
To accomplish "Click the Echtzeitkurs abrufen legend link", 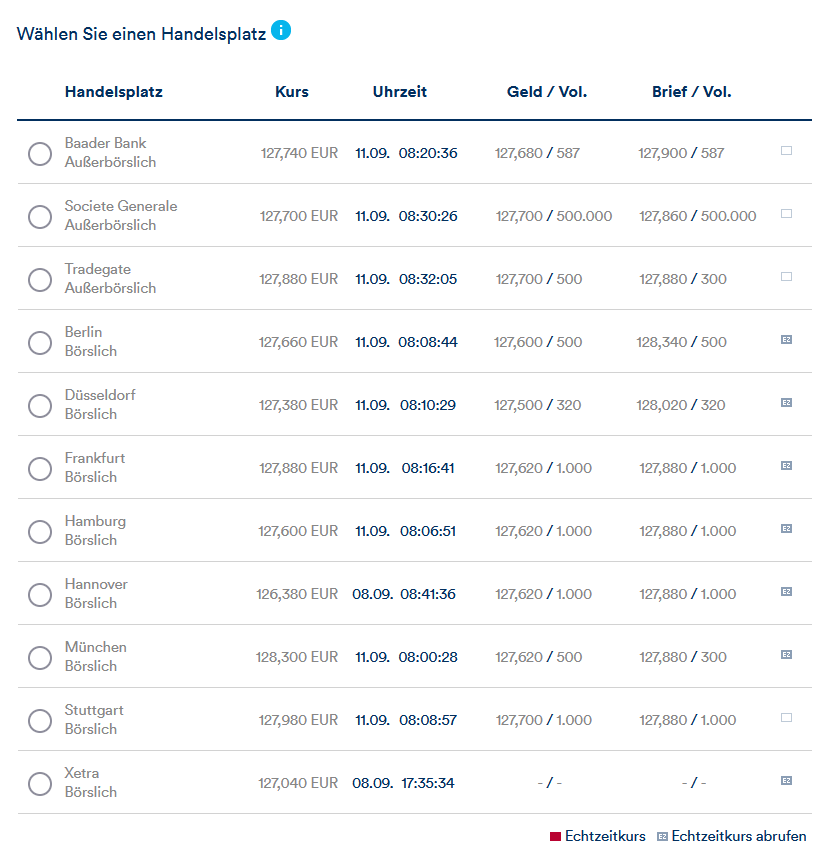I will coord(738,836).
